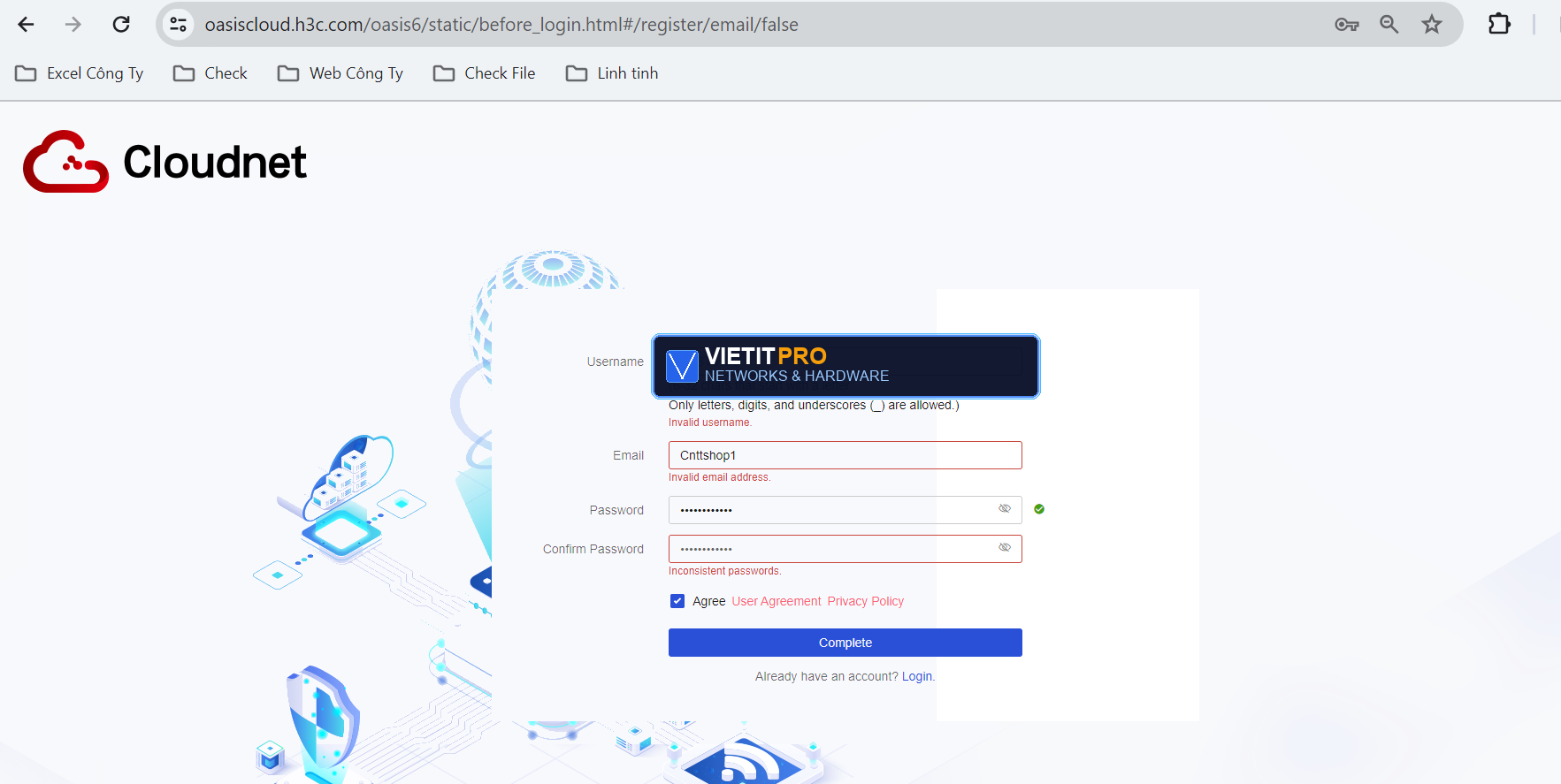Uncheck the Agree checkbox
This screenshot has height=784, width=1561.
677,601
